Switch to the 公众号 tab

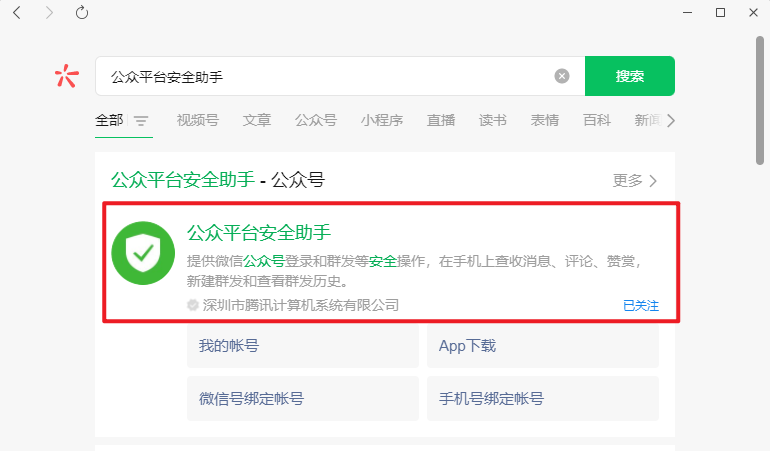pos(316,120)
